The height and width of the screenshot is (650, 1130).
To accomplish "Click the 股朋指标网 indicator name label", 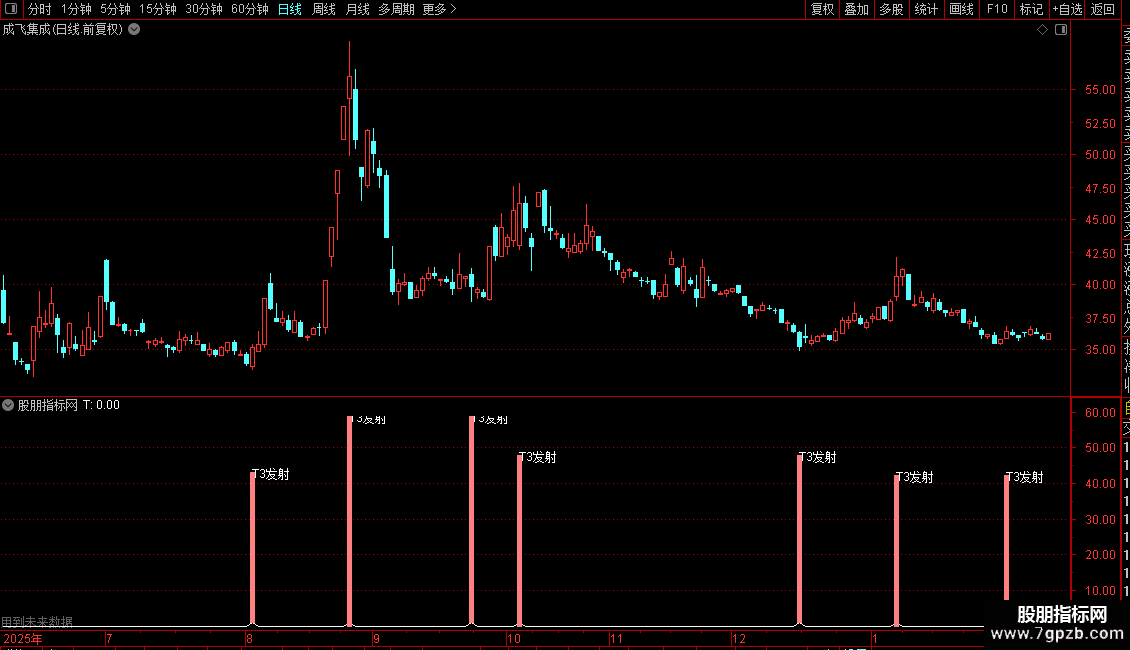I will pos(48,405).
